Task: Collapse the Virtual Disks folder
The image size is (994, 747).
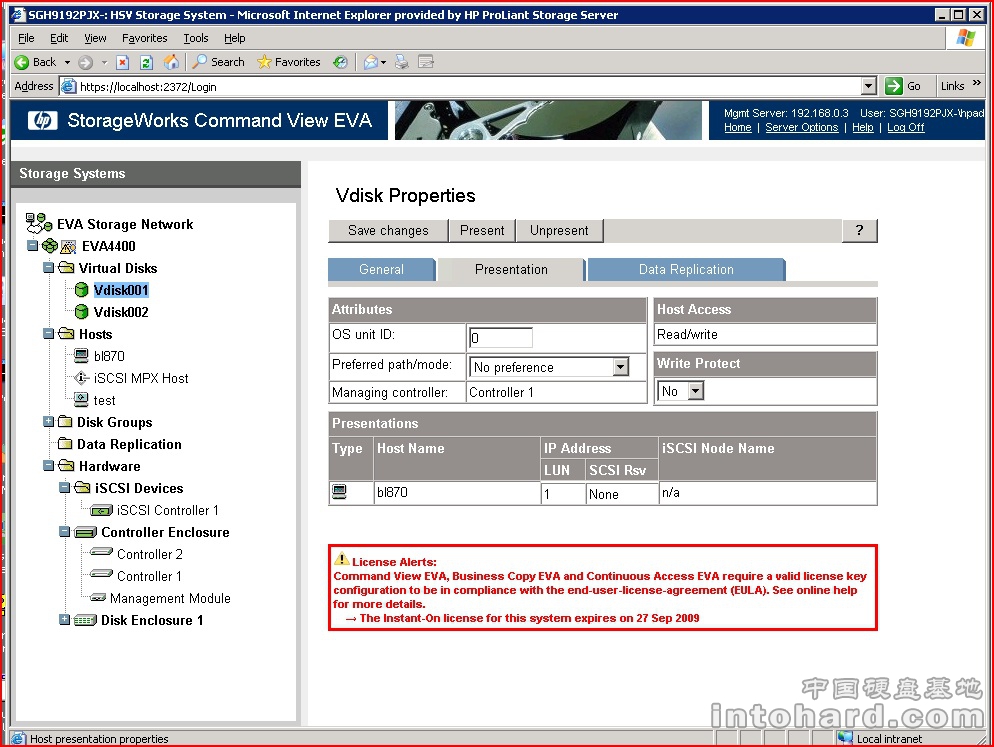Action: [x=48, y=268]
